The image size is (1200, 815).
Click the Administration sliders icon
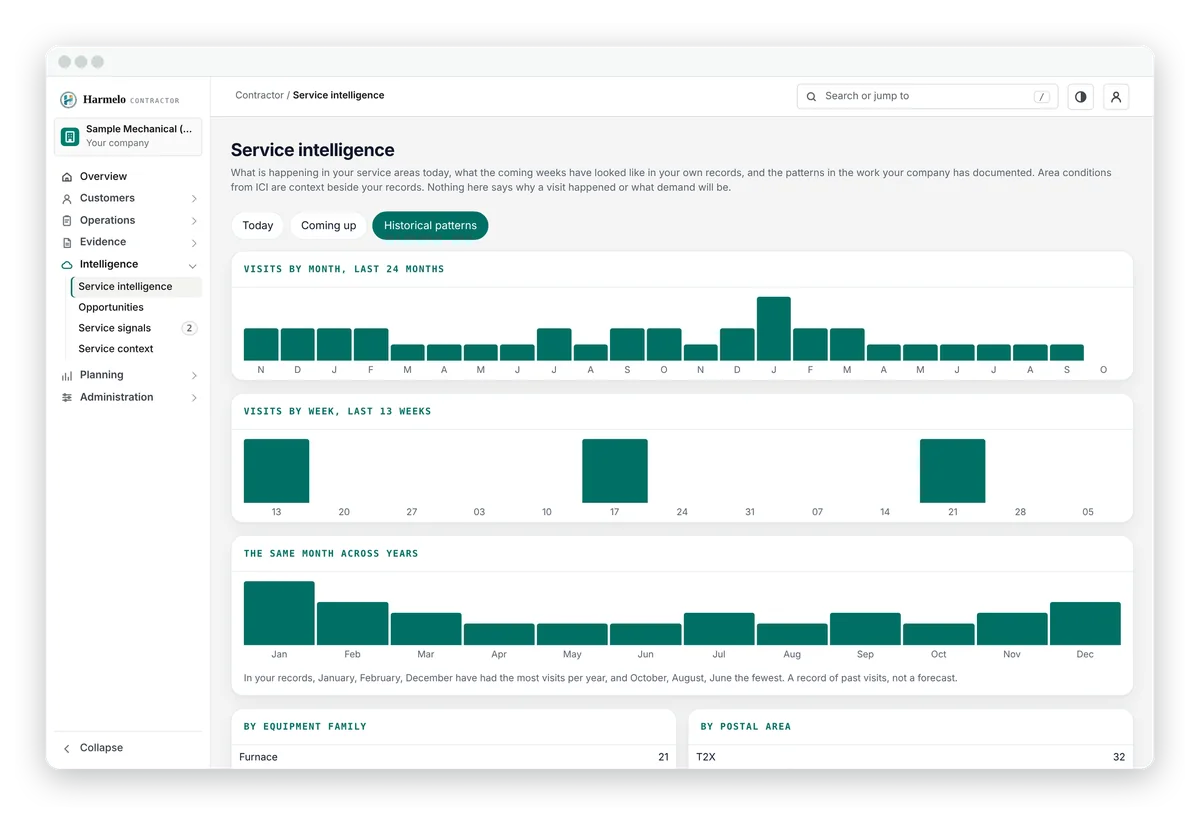click(x=67, y=398)
